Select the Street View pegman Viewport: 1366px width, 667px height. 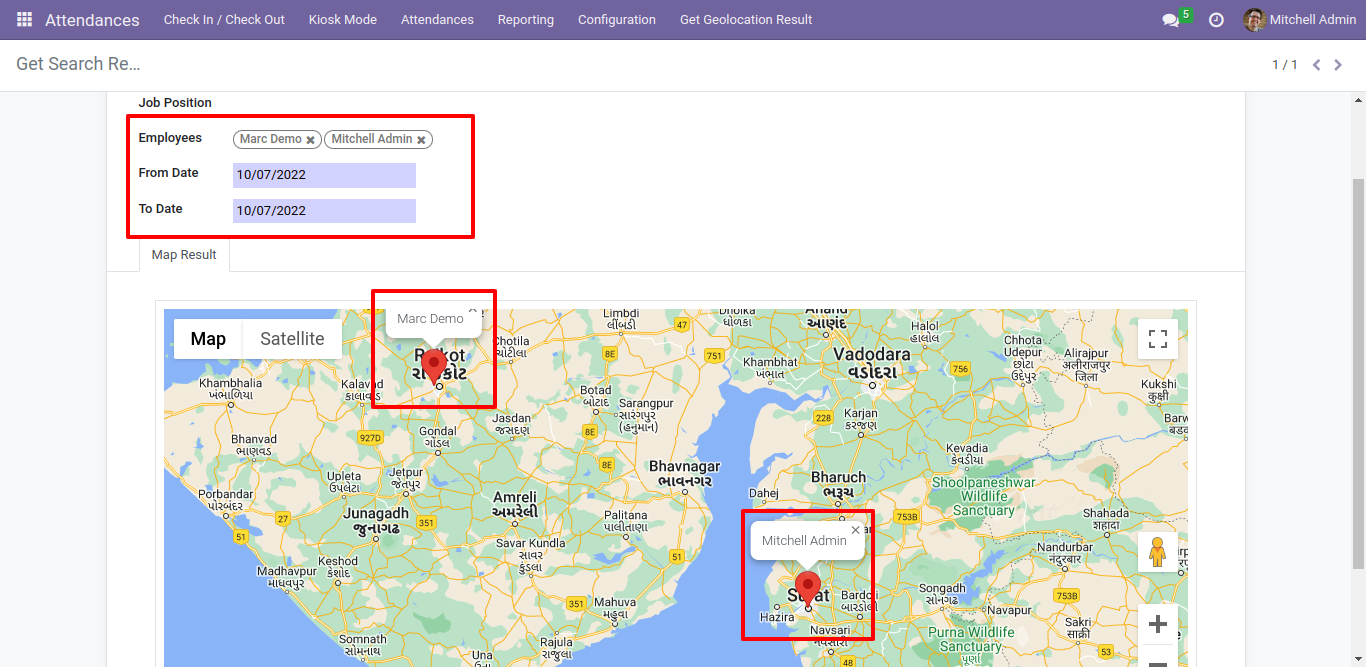coord(1158,552)
